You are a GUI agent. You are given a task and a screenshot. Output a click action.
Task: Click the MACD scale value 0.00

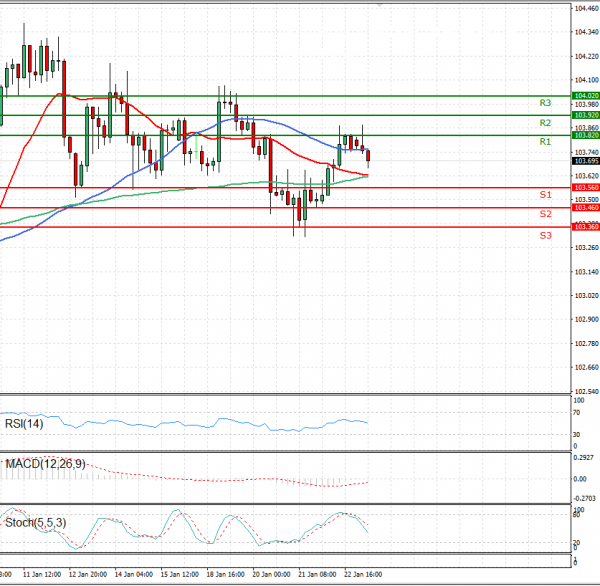[580, 479]
